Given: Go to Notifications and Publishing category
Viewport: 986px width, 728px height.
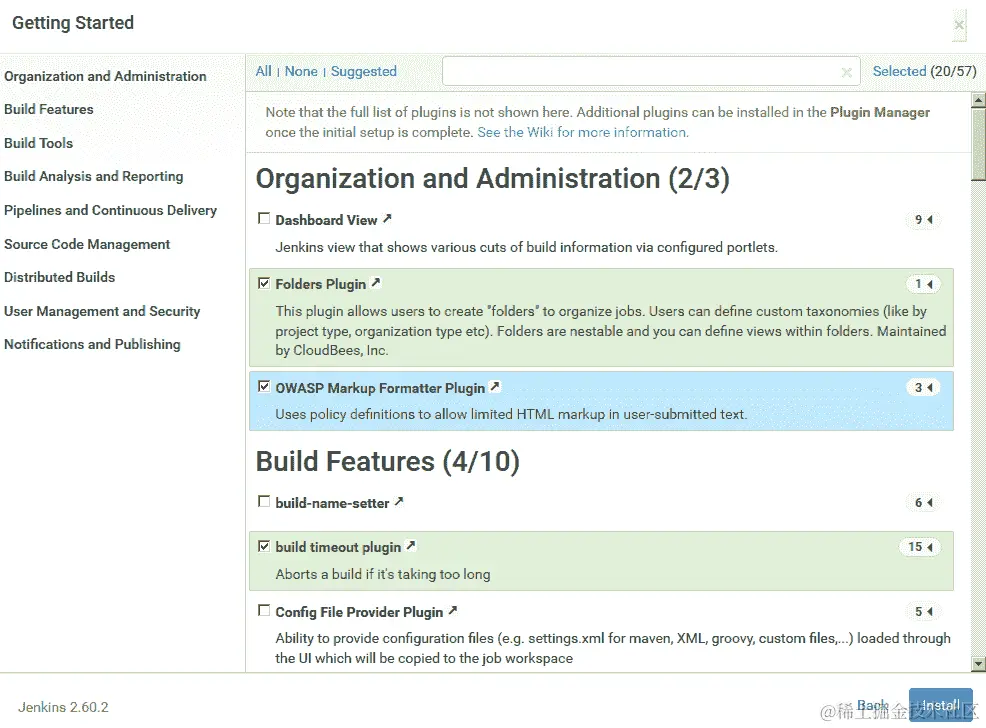Looking at the screenshot, I should point(92,345).
